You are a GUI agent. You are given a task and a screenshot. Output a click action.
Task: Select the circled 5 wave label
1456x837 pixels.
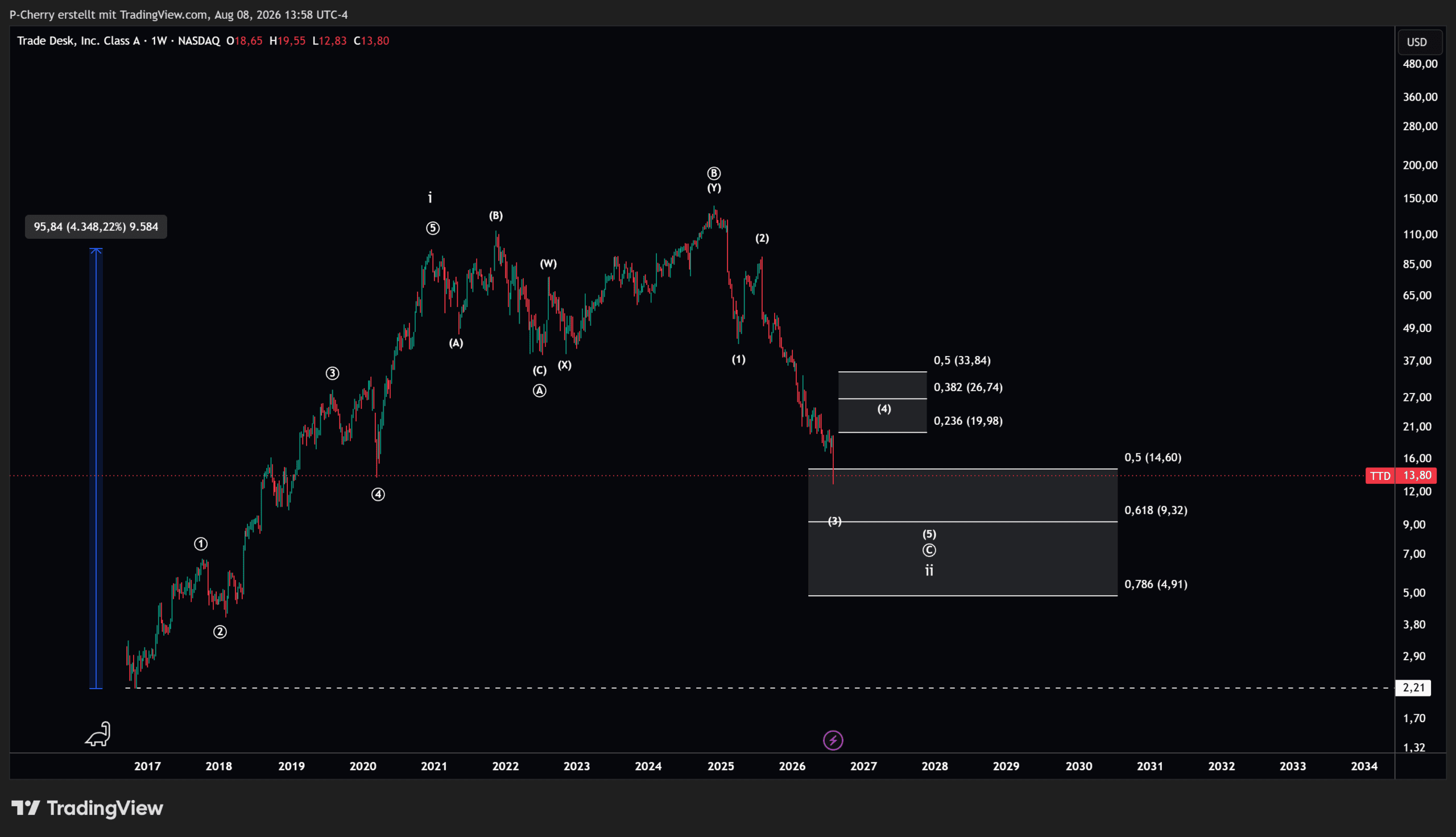tap(433, 228)
